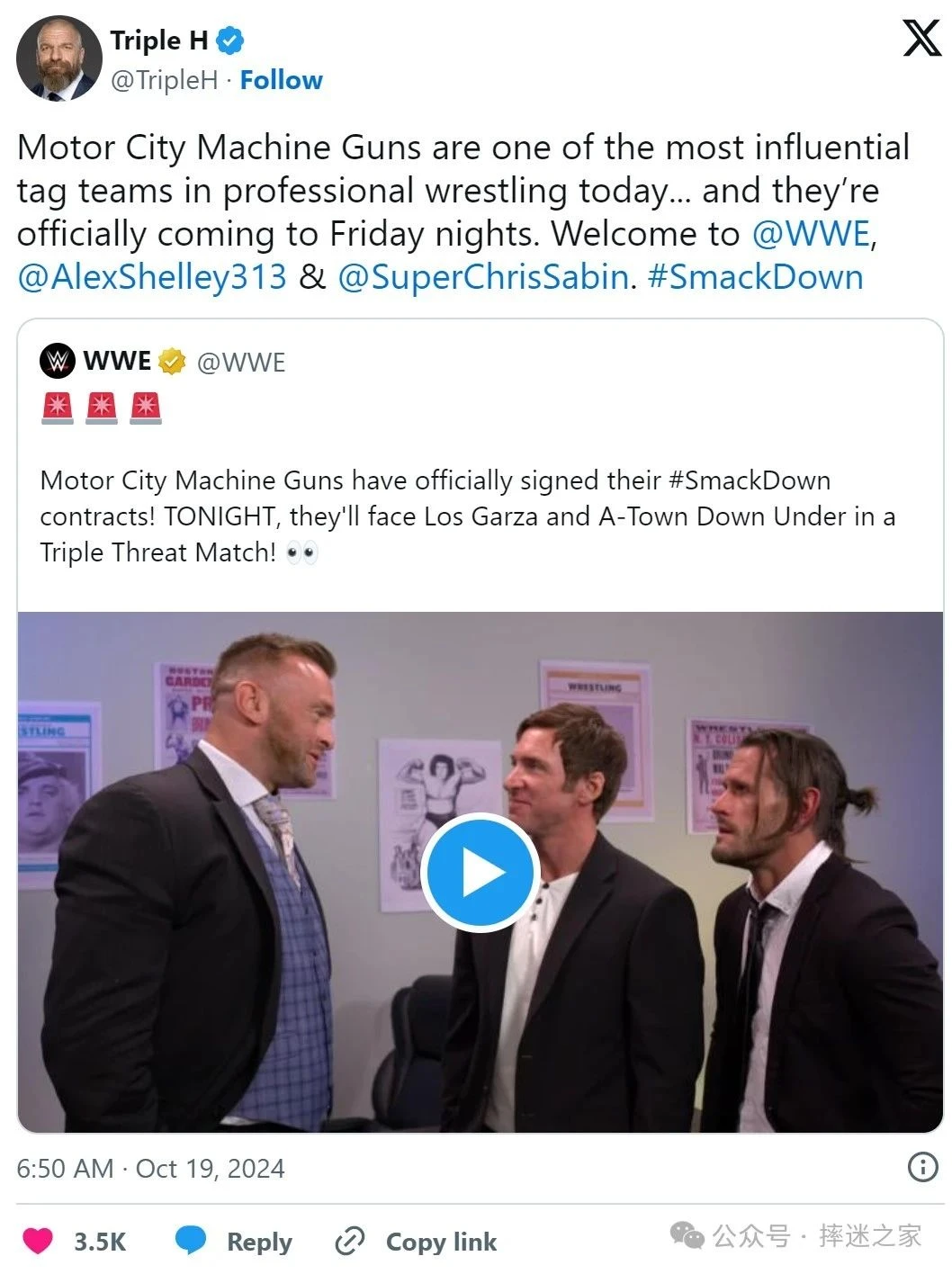The width and height of the screenshot is (952, 1274).
Task: Play the embedded video
Action: tap(479, 872)
